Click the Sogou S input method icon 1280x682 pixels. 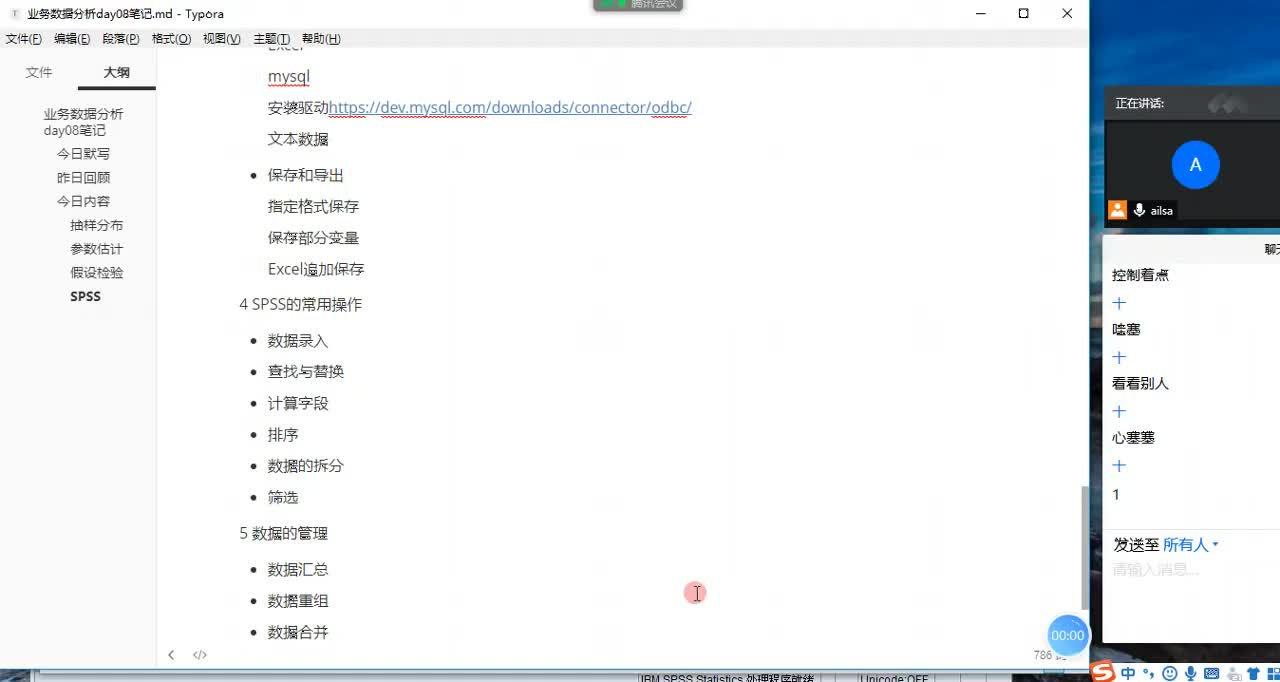pyautogui.click(x=1102, y=673)
